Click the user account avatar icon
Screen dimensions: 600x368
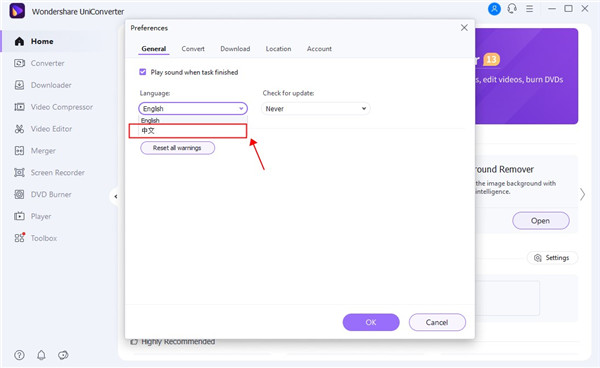pos(494,9)
